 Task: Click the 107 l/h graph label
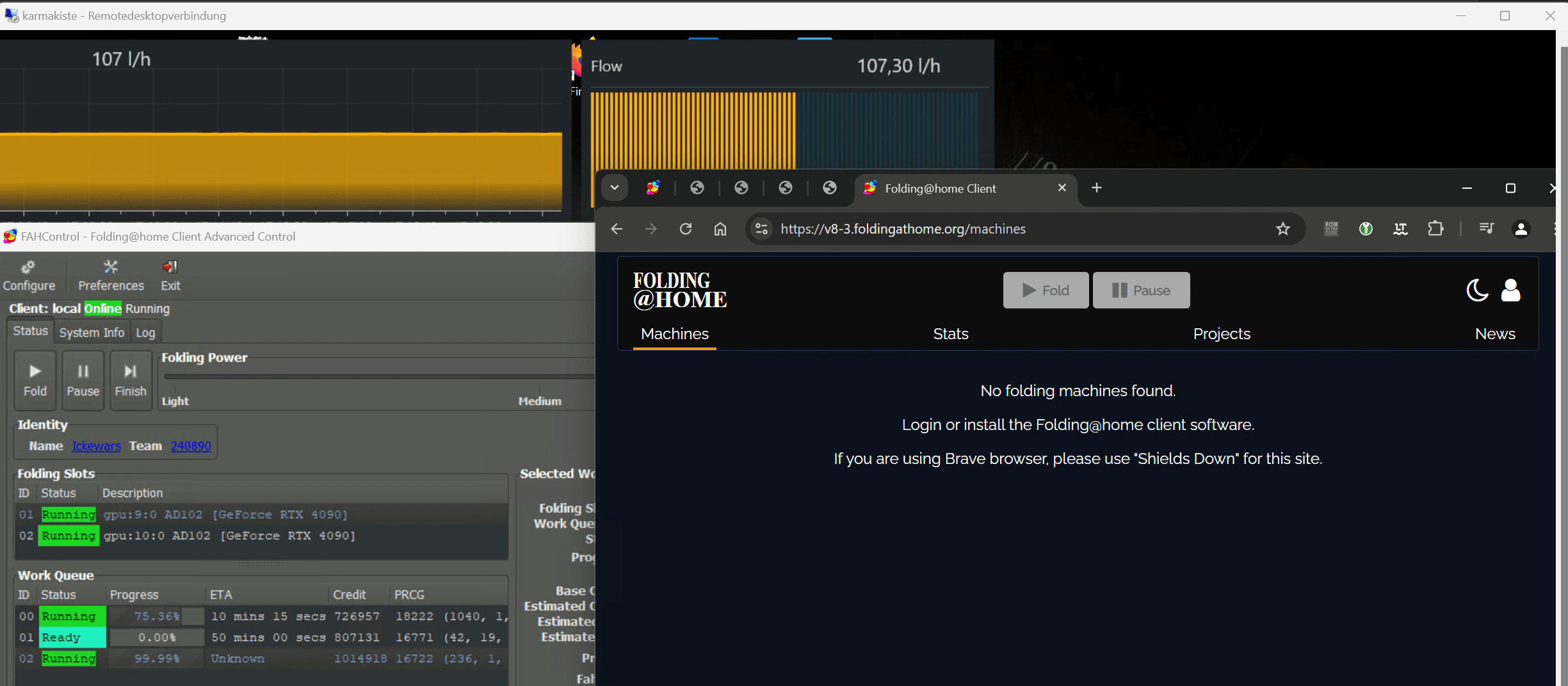point(122,60)
